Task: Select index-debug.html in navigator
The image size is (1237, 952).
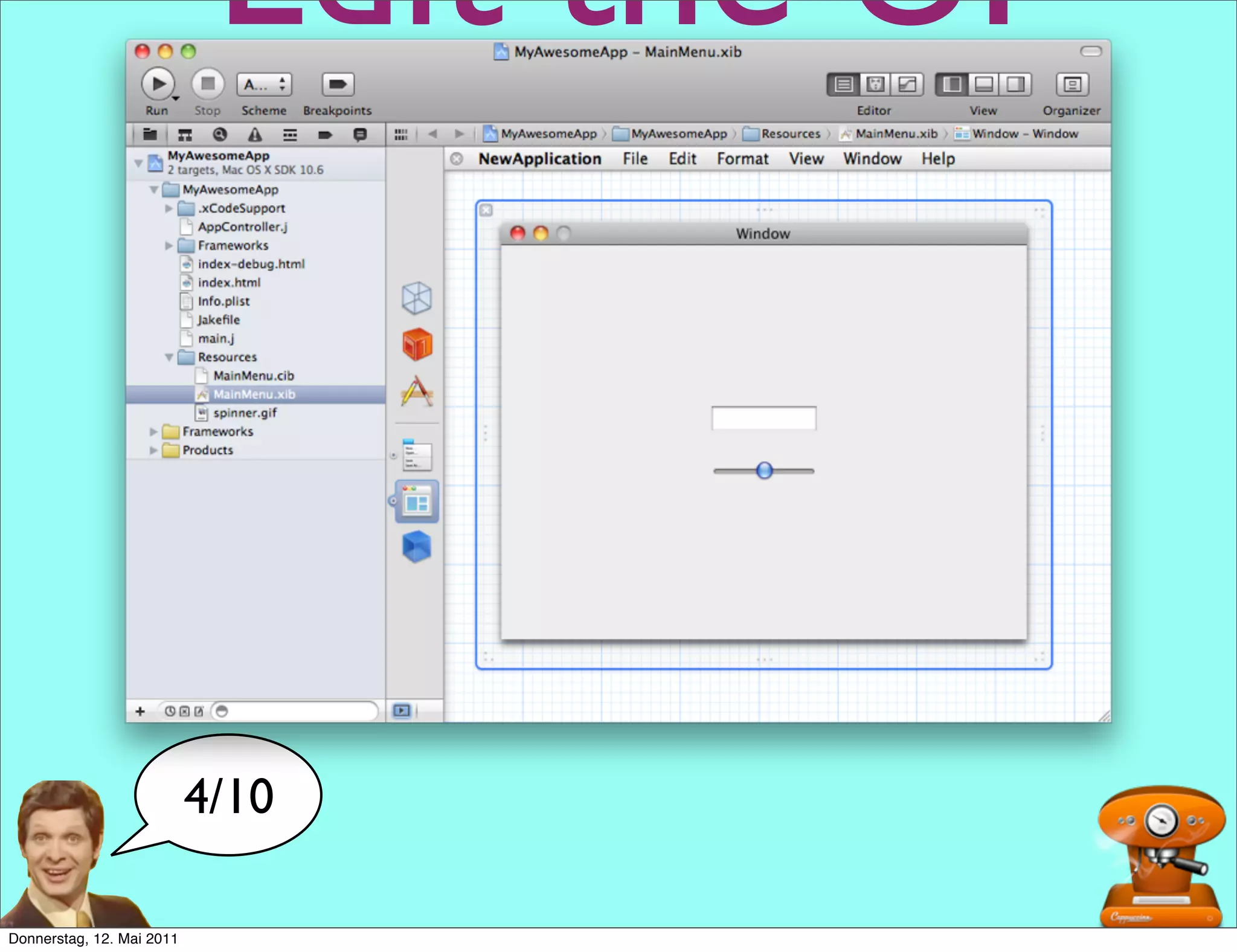Action: pos(251,264)
